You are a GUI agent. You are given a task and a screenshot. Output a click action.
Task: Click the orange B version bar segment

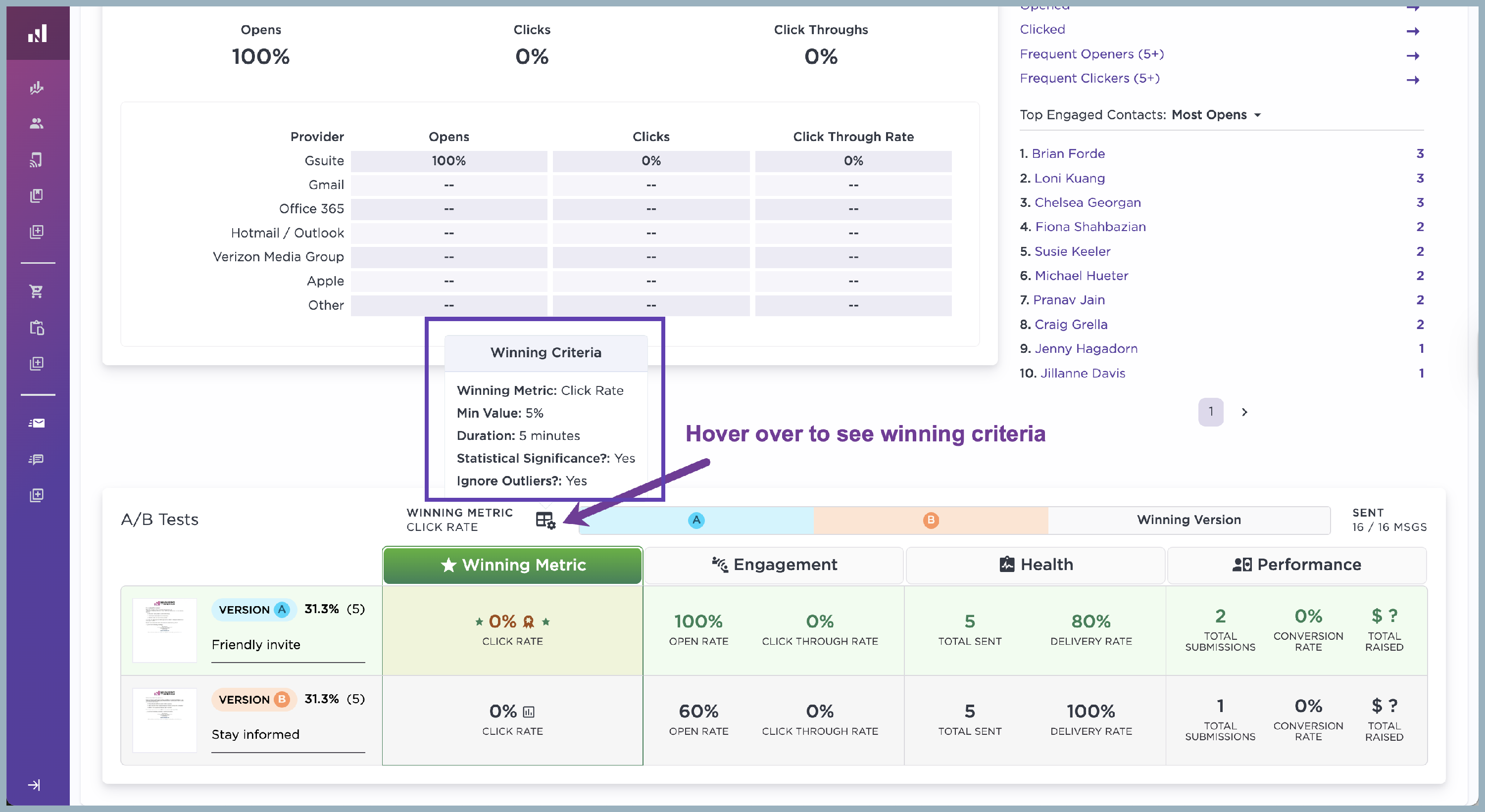[931, 520]
